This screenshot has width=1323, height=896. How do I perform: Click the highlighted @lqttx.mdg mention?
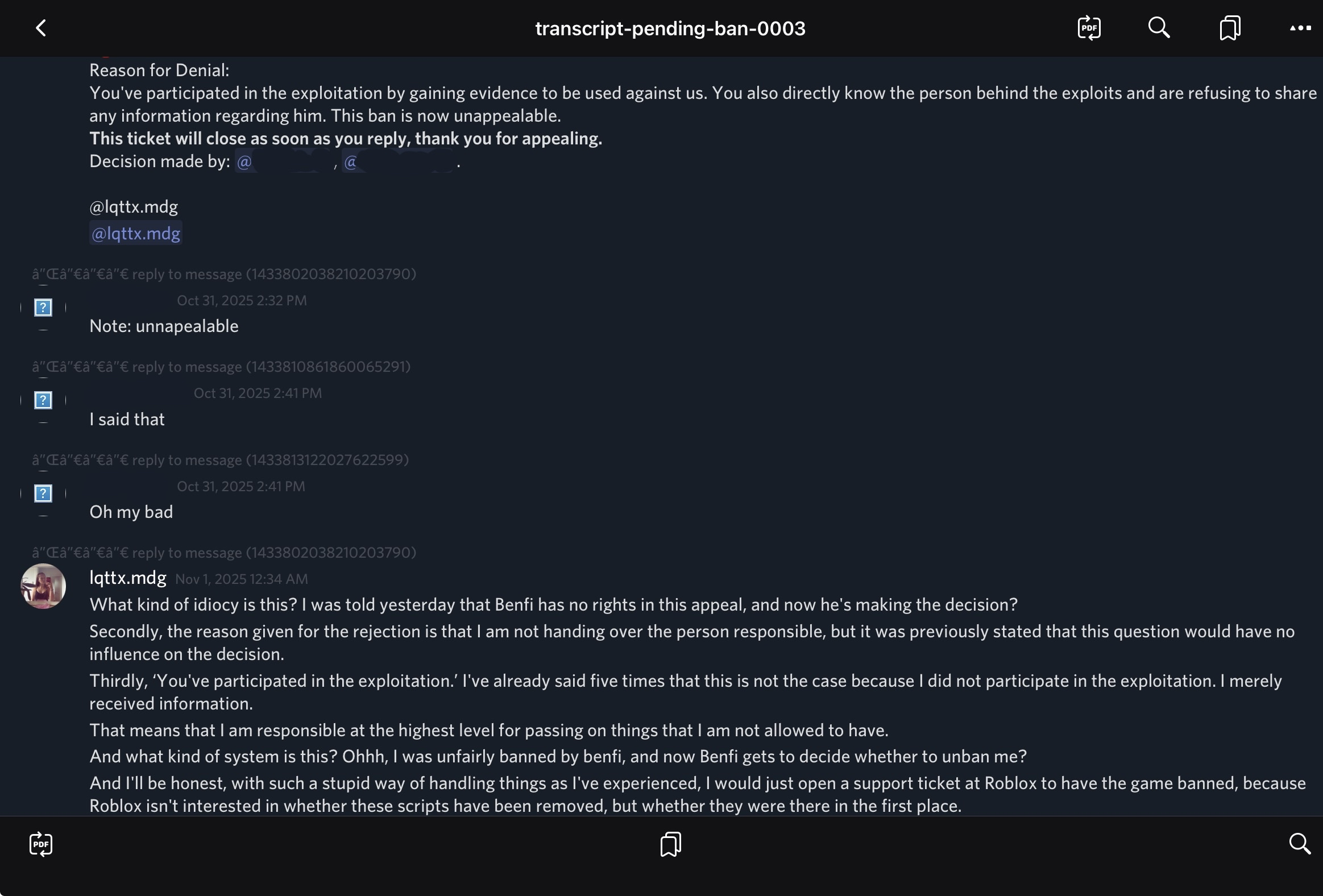[x=135, y=234]
